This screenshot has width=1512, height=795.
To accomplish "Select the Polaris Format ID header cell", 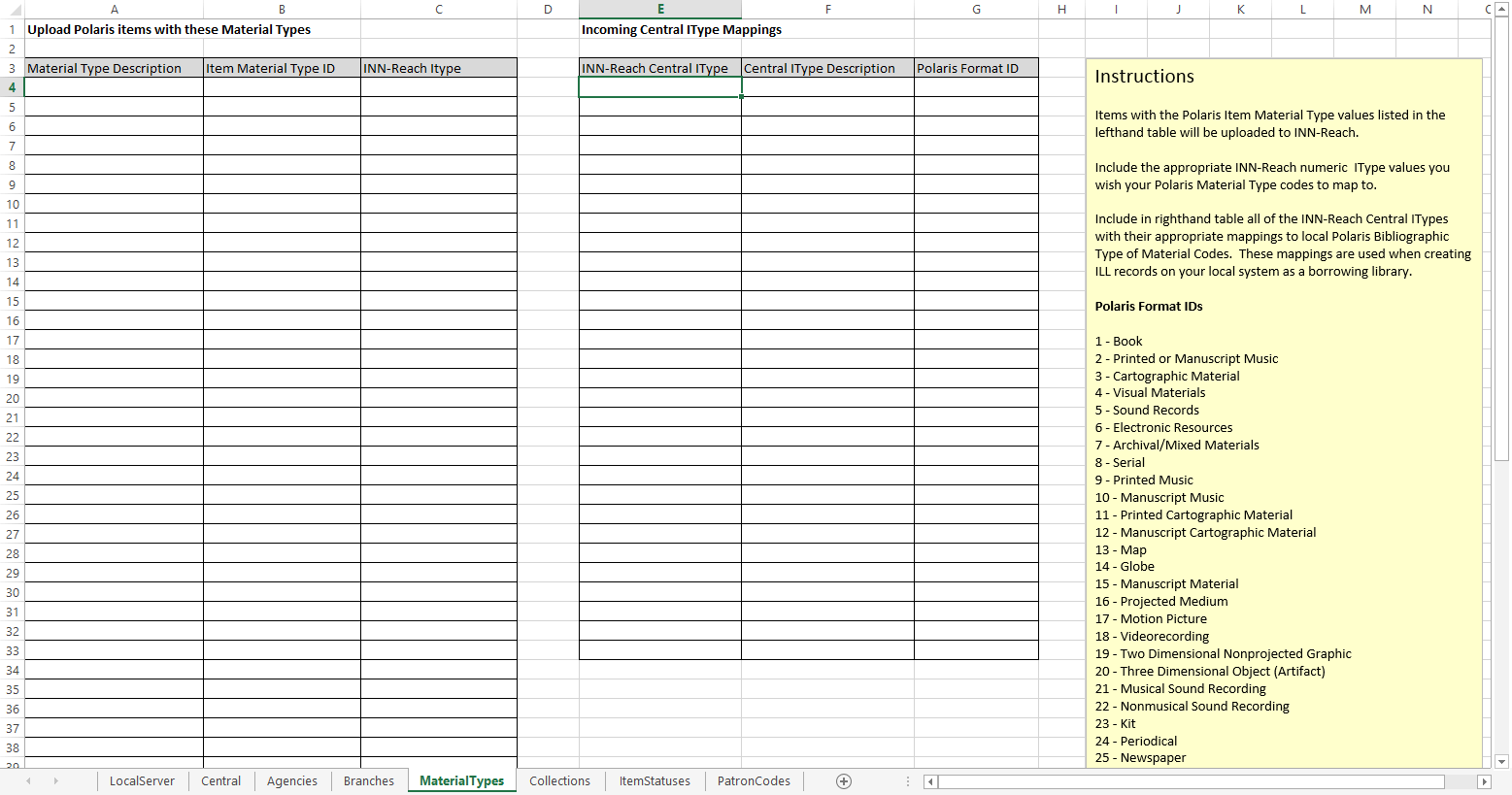I will point(976,68).
